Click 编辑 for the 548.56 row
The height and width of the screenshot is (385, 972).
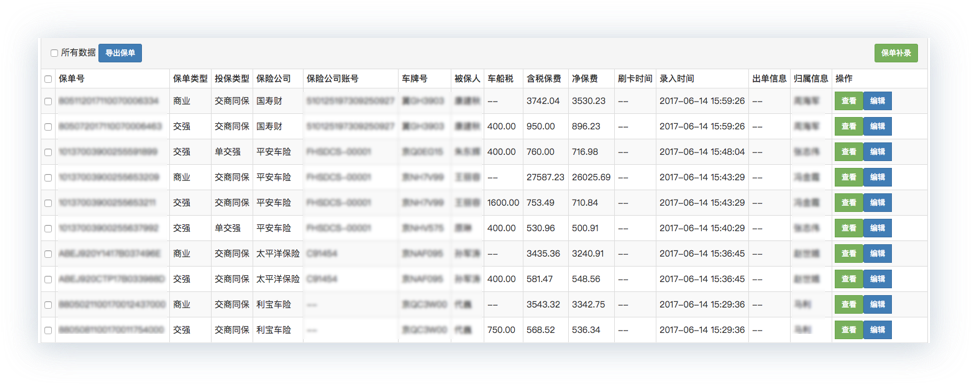(x=877, y=279)
